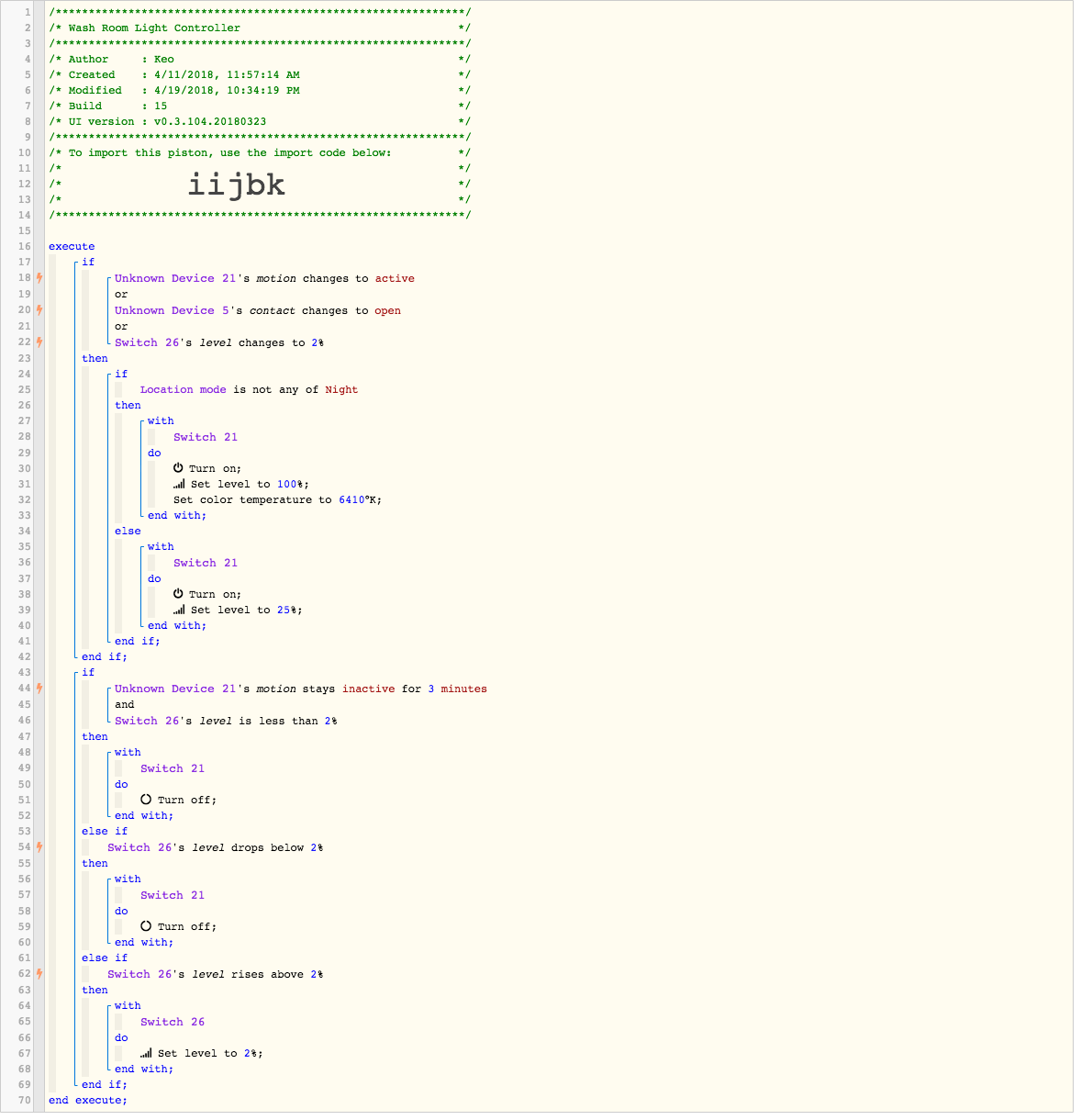1081x1120 pixels.
Task: Select 'Switch 21' on line 57
Action: (x=173, y=895)
